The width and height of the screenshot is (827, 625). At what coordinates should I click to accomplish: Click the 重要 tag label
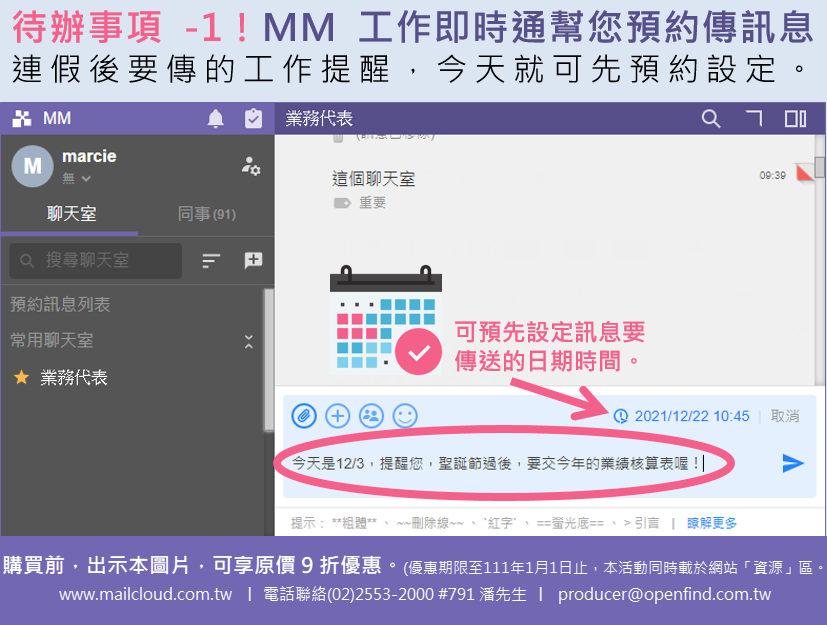click(372, 203)
